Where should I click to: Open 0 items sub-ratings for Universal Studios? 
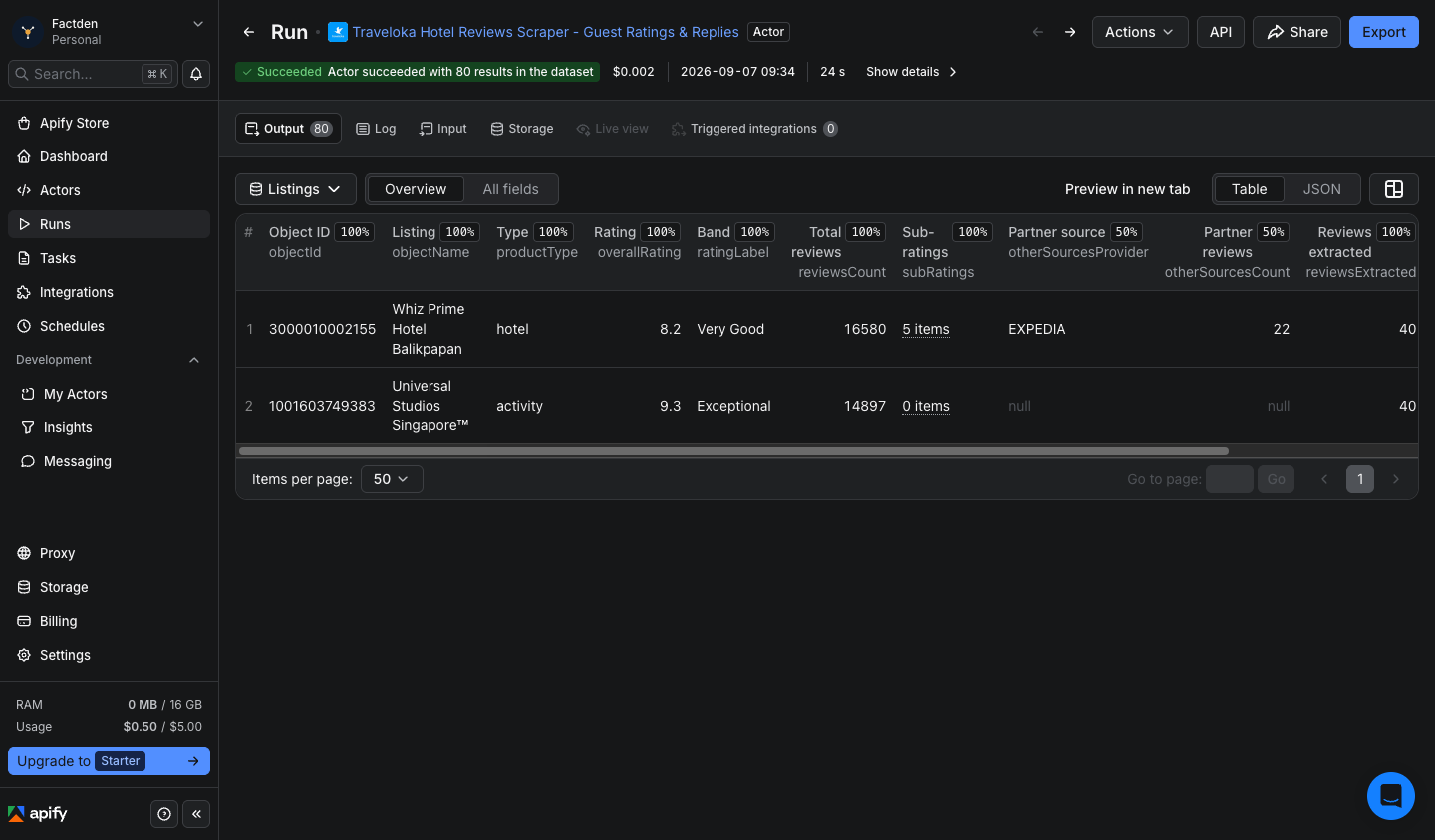tap(926, 406)
